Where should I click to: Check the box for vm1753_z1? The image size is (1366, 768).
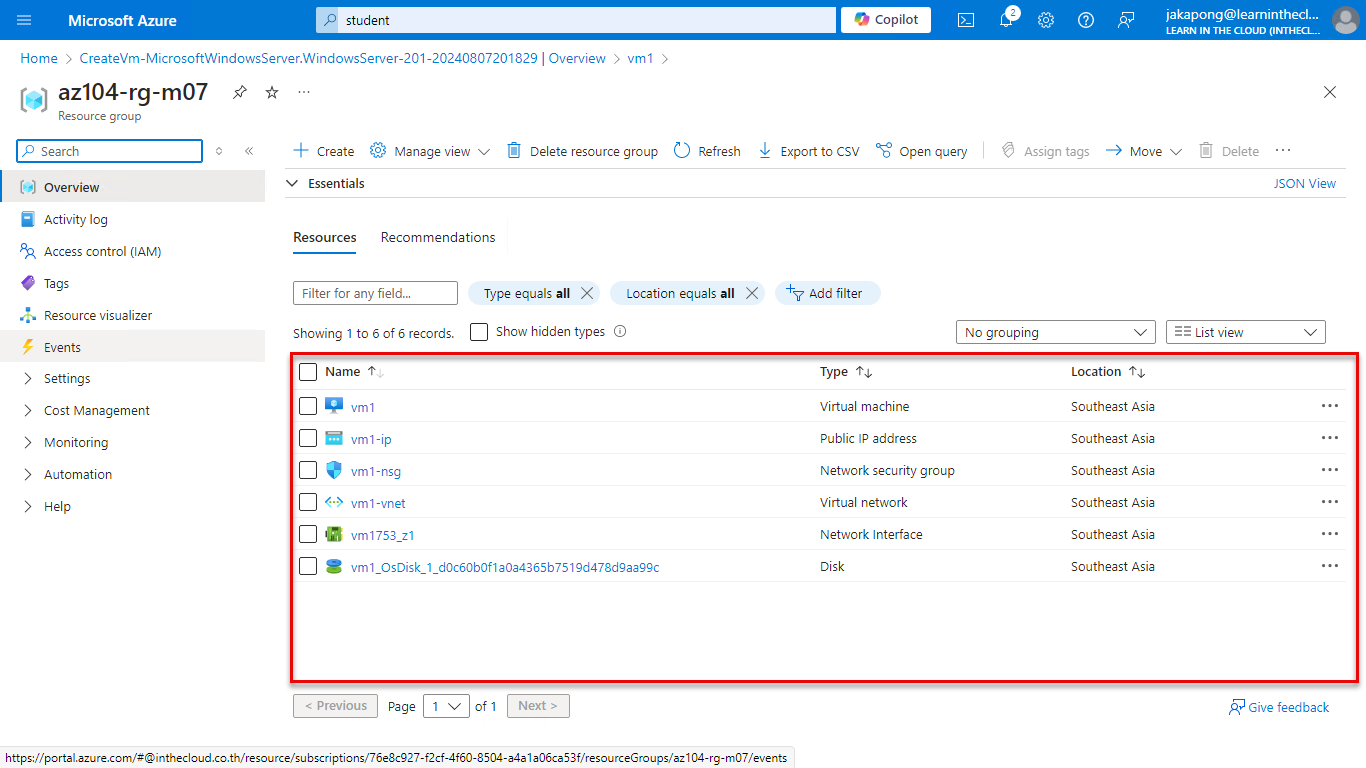pos(308,534)
